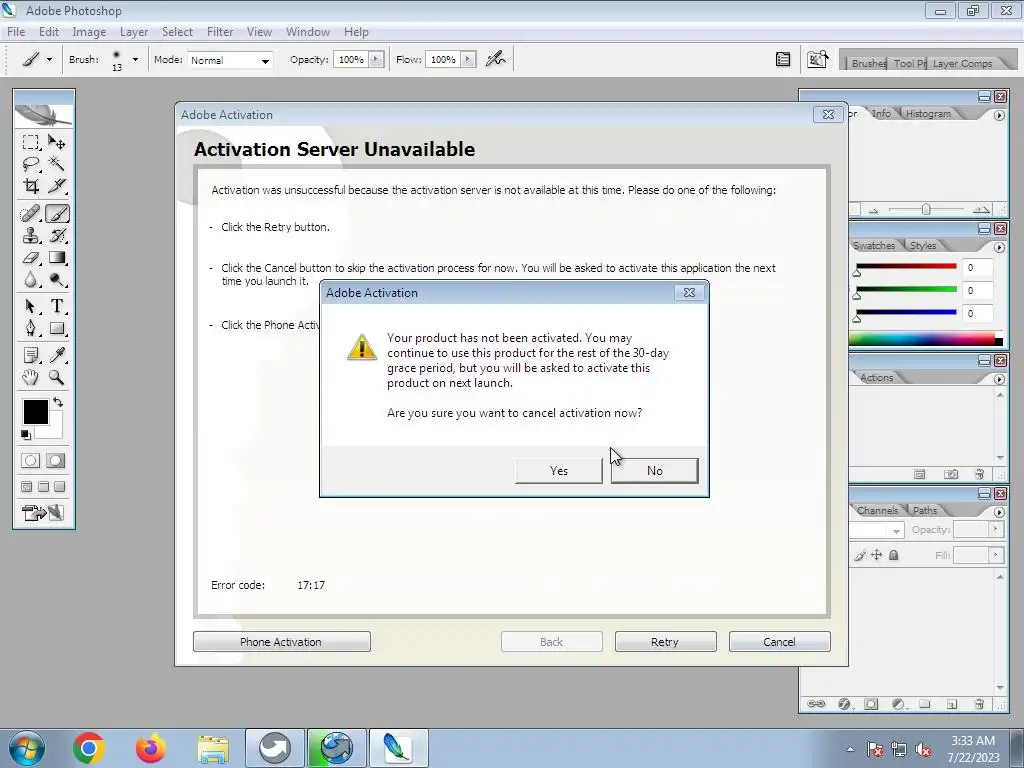Select the Move tool
This screenshot has width=1024, height=768.
57,142
